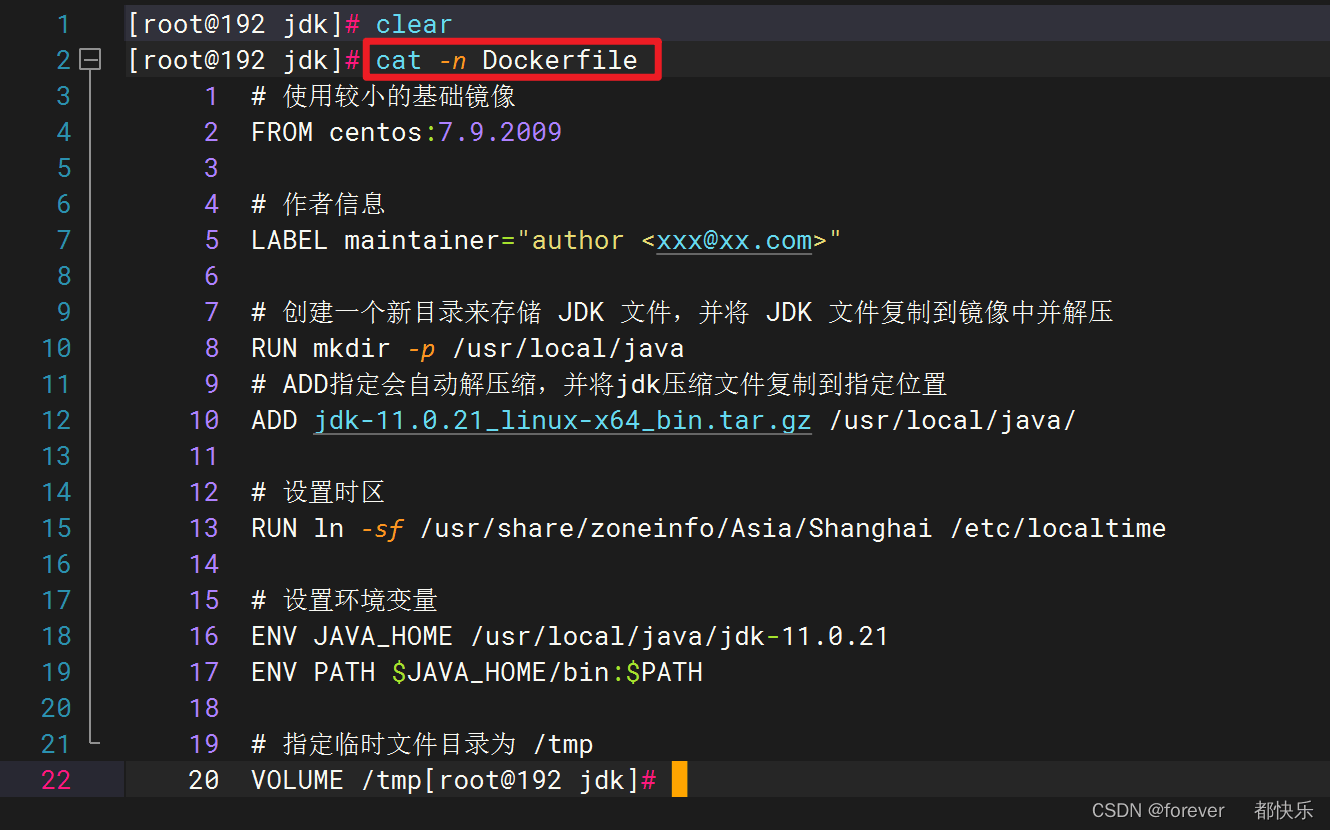The image size is (1330, 830).
Task: Click gutter line number 22
Action: point(56,780)
